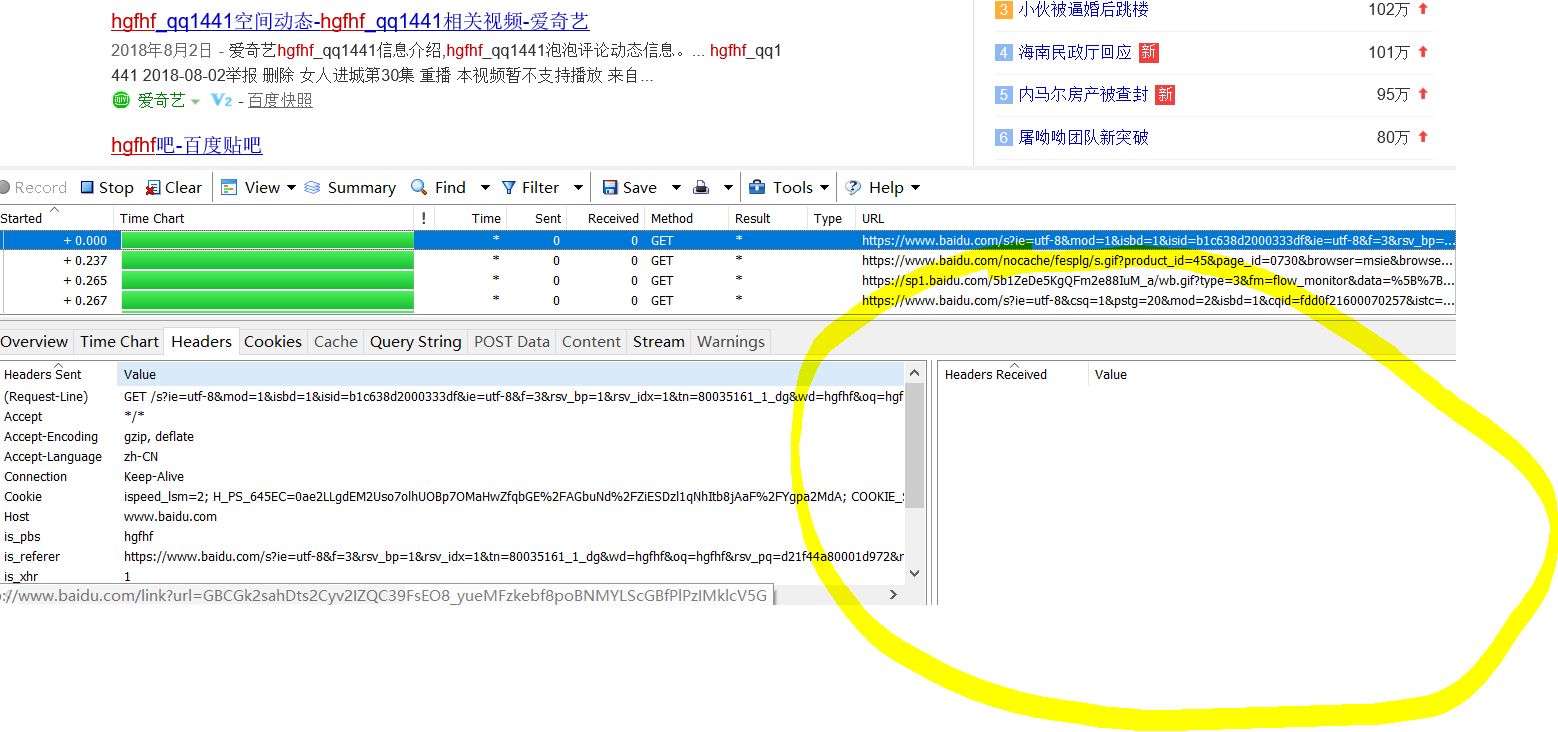Open the Cookies tab

[273, 341]
